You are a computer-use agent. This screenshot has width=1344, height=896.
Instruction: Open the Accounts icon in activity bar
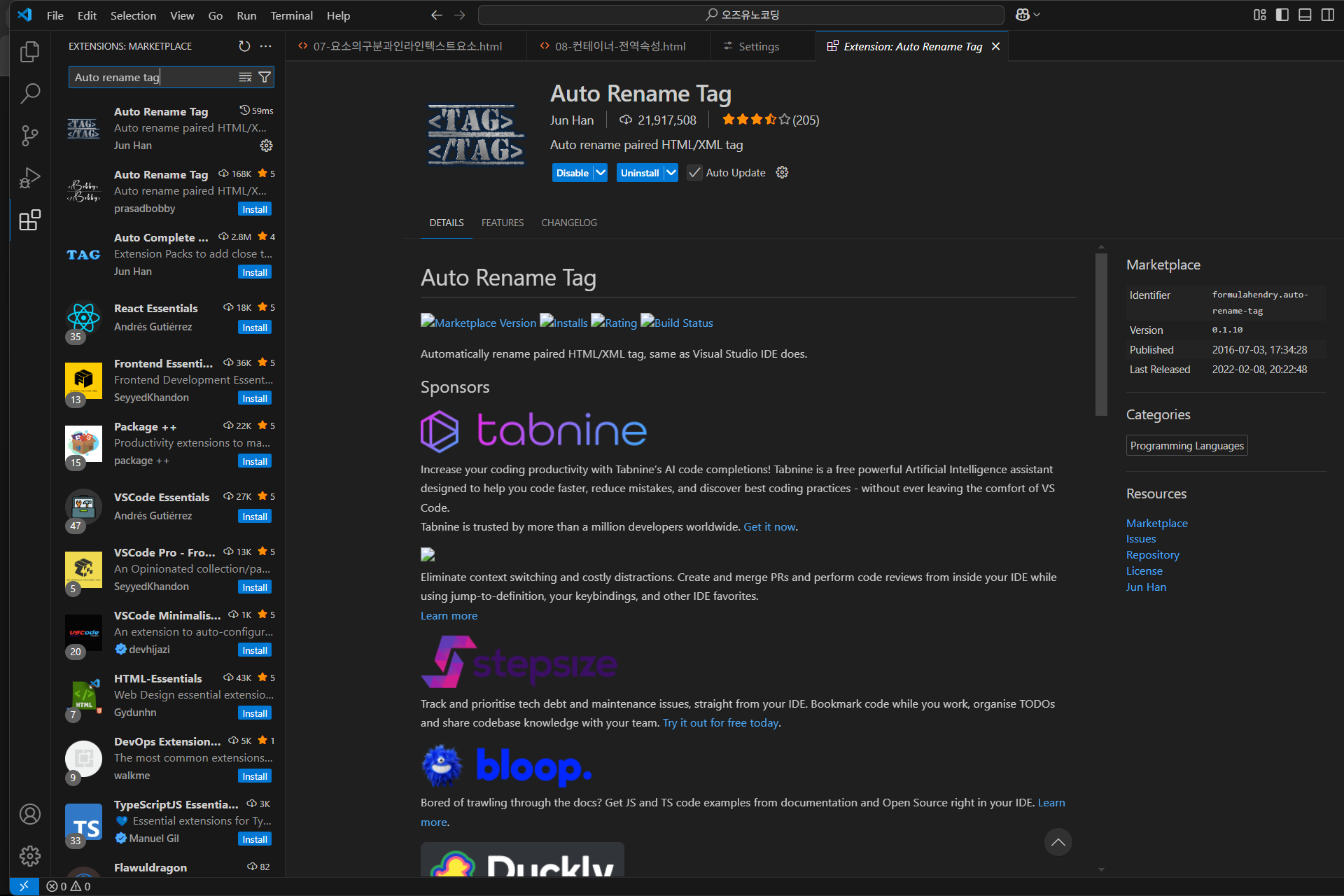point(29,814)
